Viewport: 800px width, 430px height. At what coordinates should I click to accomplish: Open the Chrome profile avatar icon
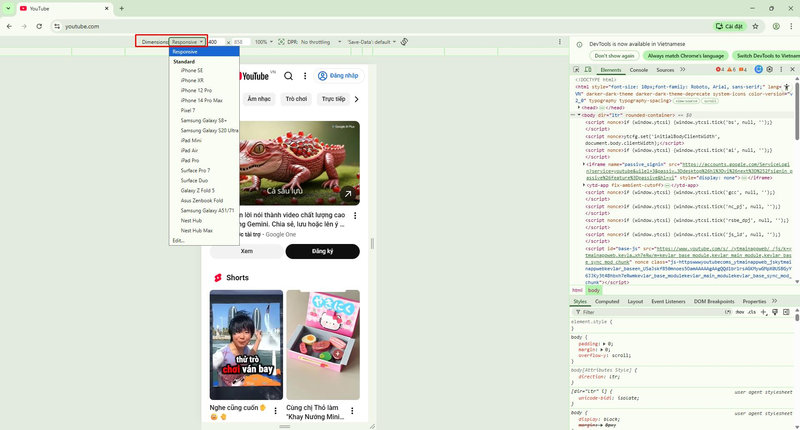coord(776,26)
